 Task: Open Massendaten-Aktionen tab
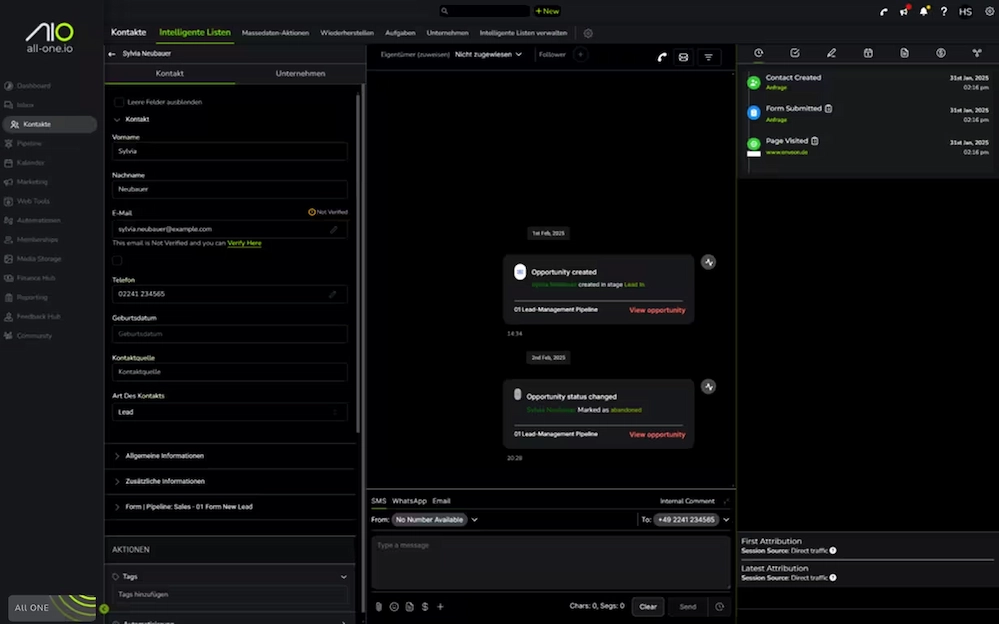[x=275, y=33]
